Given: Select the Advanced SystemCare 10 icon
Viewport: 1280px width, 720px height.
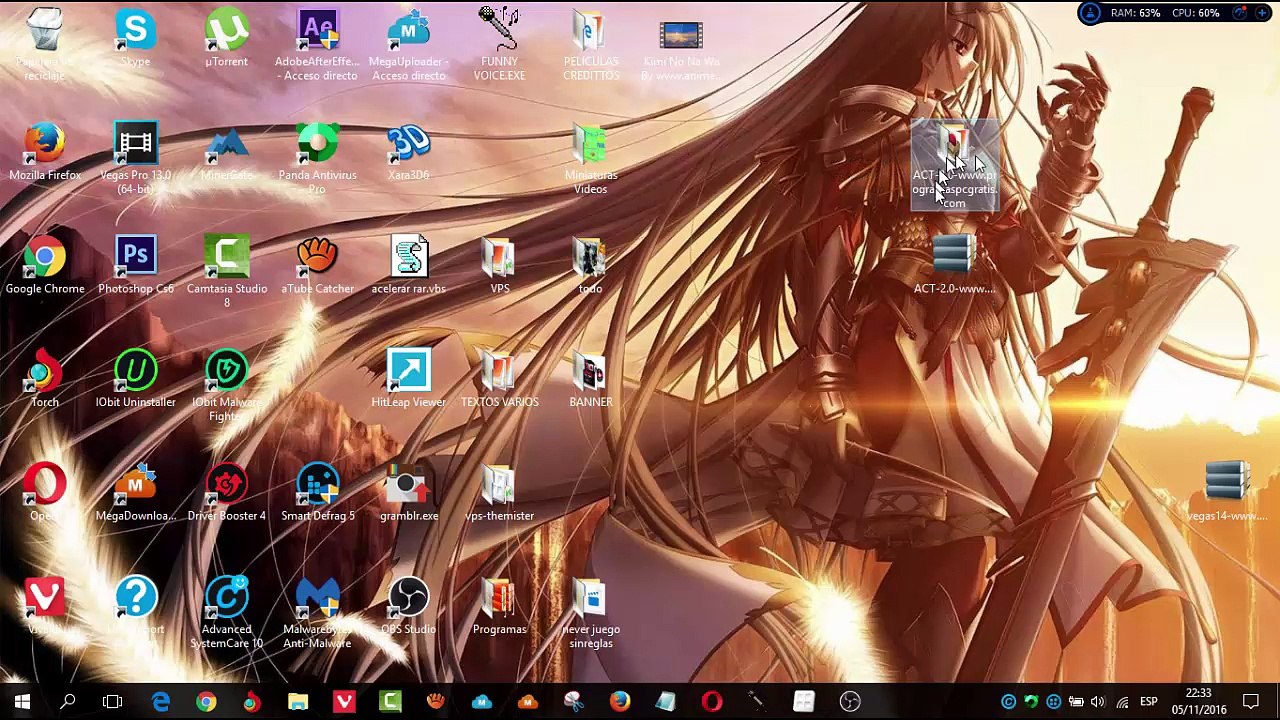Looking at the screenshot, I should click(x=226, y=612).
